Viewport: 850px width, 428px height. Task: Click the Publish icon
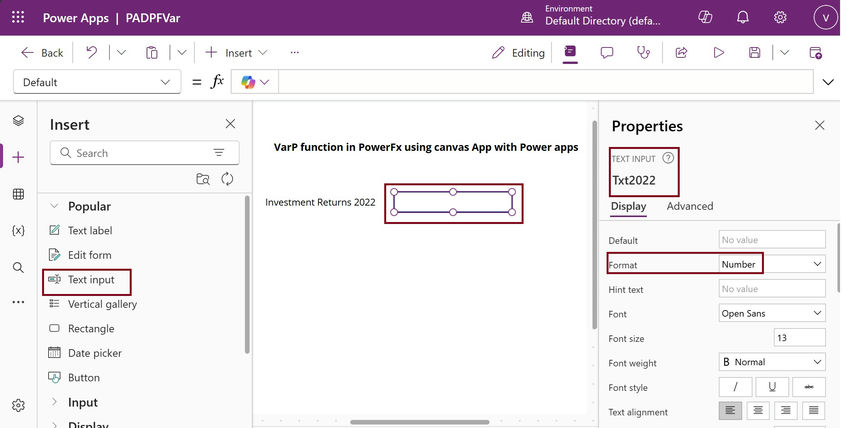[x=815, y=53]
